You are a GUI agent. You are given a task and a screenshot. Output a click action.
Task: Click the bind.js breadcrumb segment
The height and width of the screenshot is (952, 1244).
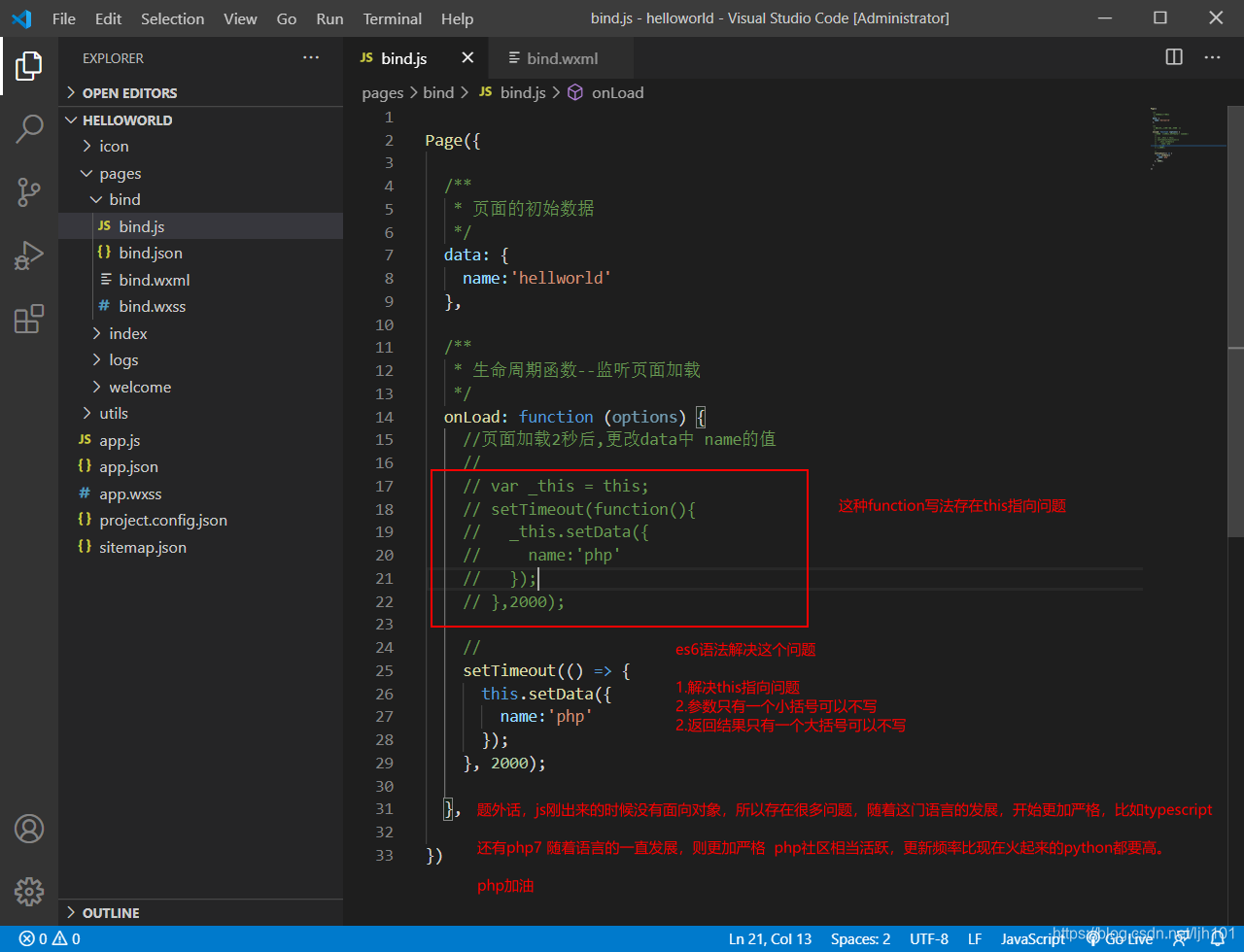point(522,92)
